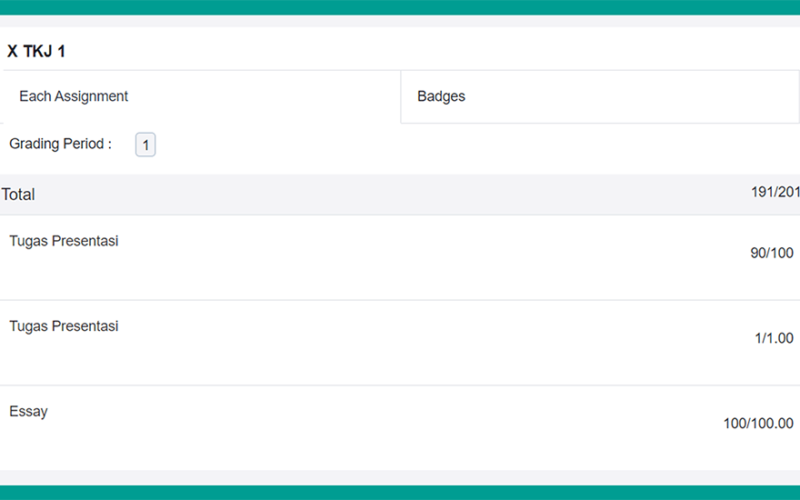Select grading period 1 button

coord(145,145)
